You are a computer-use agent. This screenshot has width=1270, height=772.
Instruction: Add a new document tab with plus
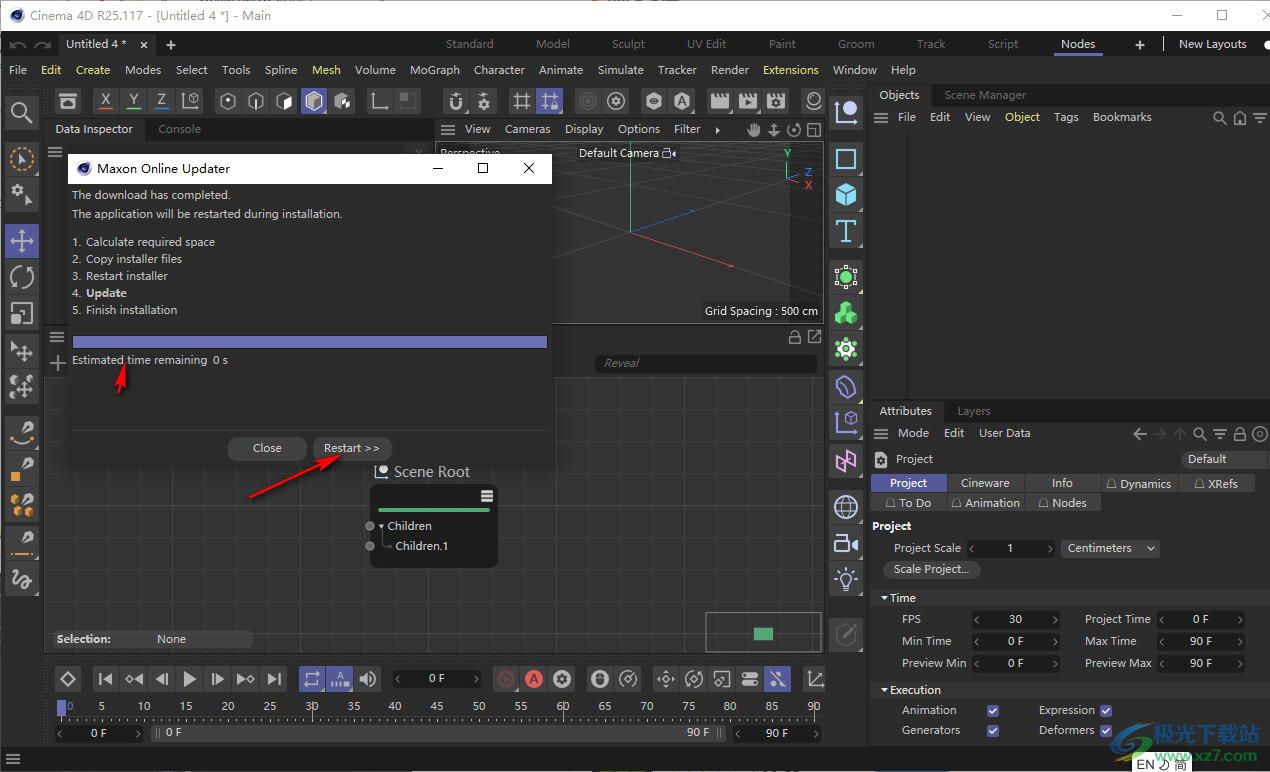[x=171, y=45]
